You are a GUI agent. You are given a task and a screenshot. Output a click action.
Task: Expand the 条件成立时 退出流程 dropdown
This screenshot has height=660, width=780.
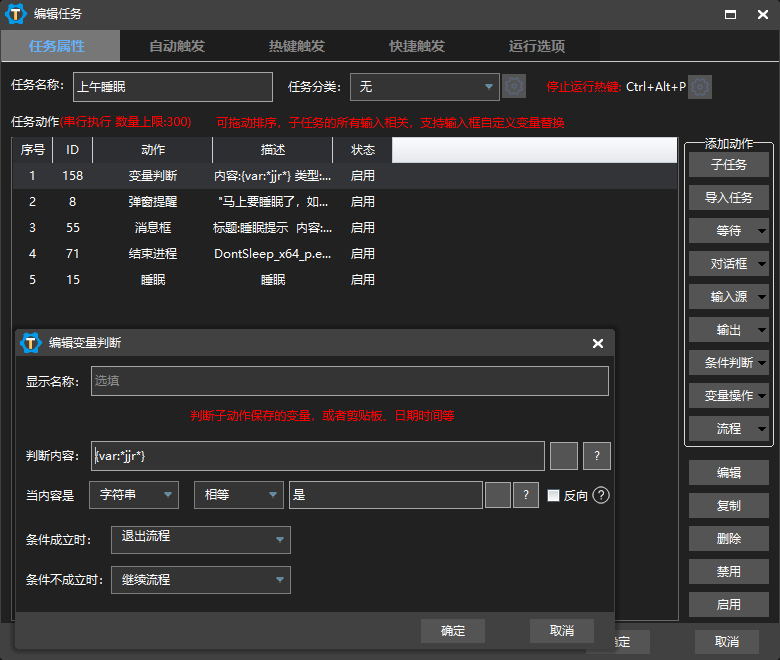click(200, 540)
